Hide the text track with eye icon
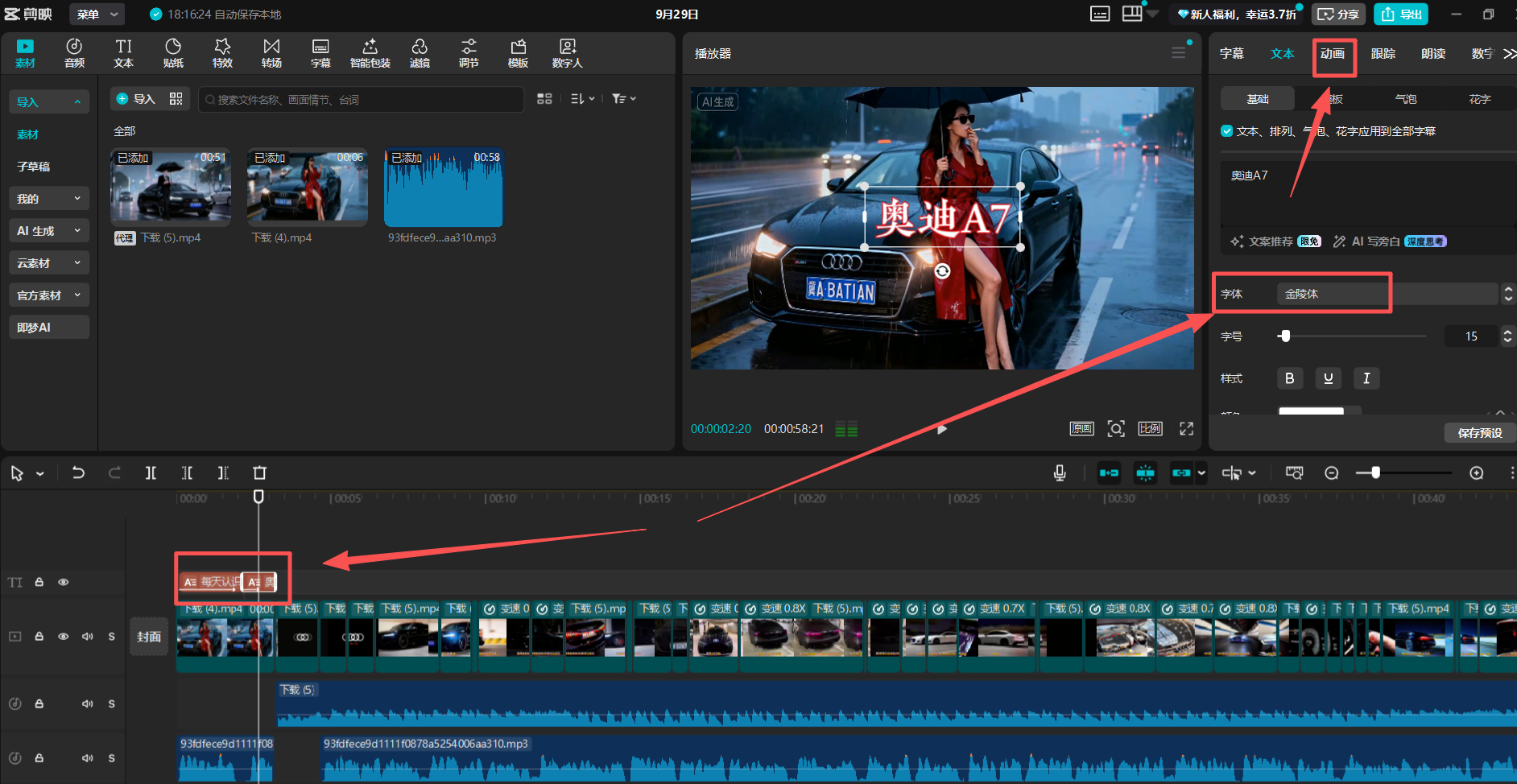The image size is (1517, 784). (x=64, y=582)
